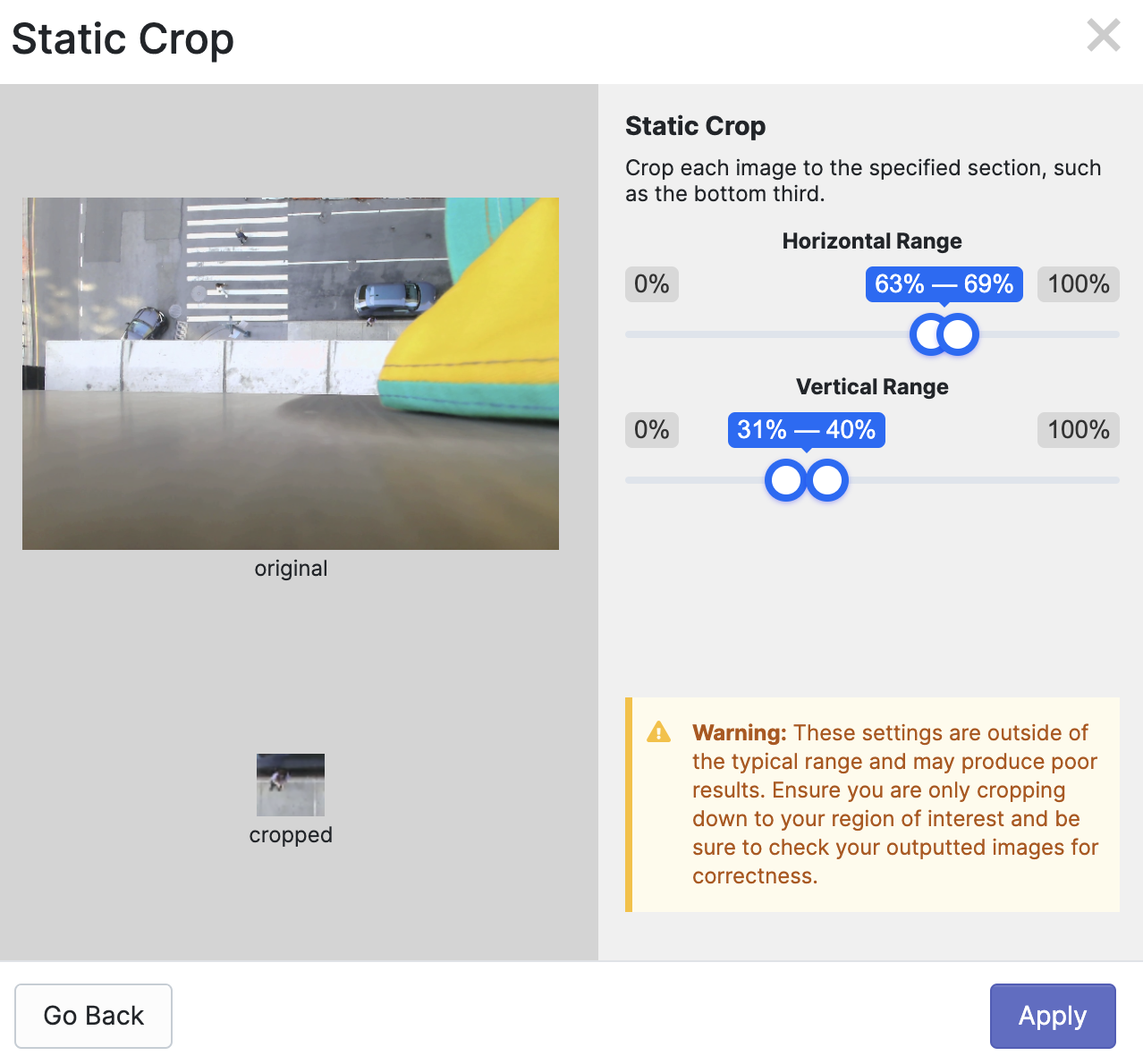This screenshot has width=1143, height=1064.
Task: Click the Go Back button
Action: pyautogui.click(x=93, y=1016)
